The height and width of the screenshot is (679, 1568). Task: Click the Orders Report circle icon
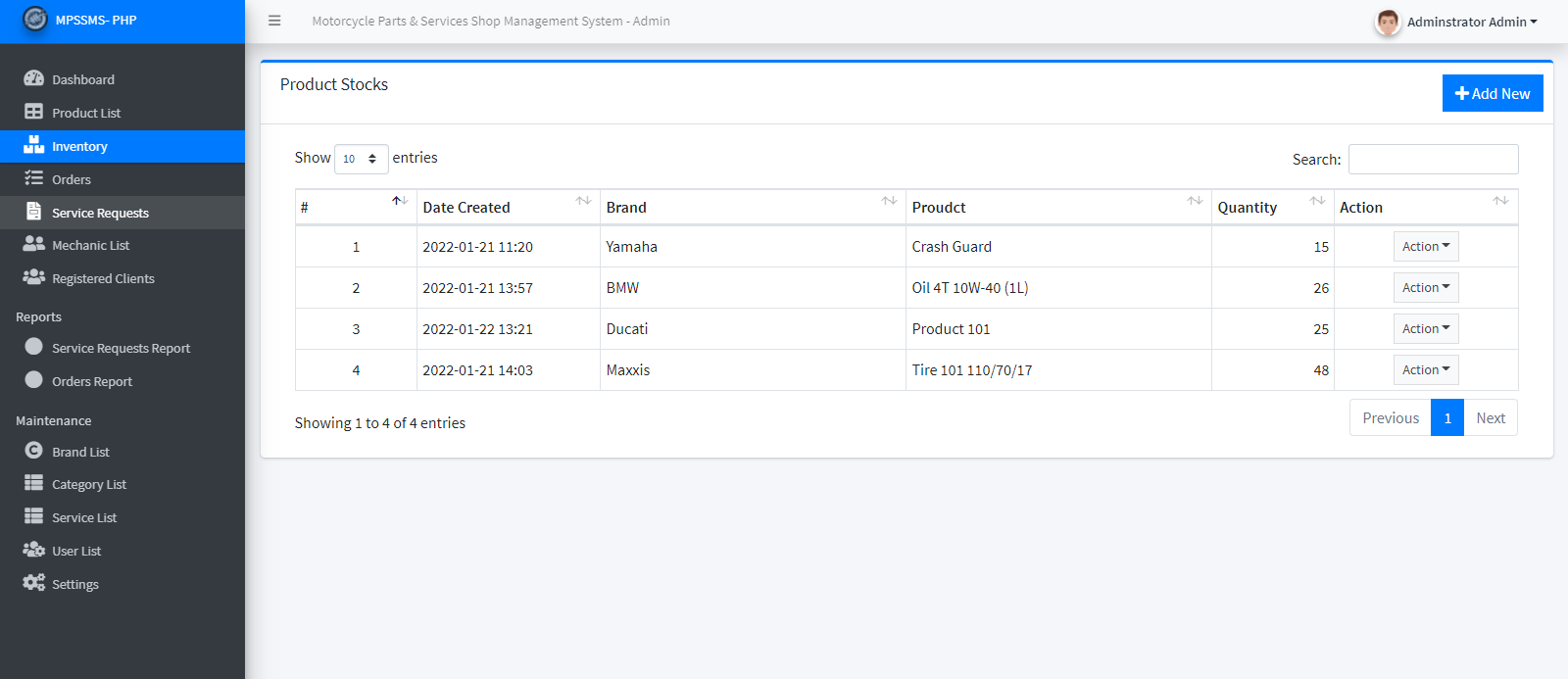click(34, 380)
